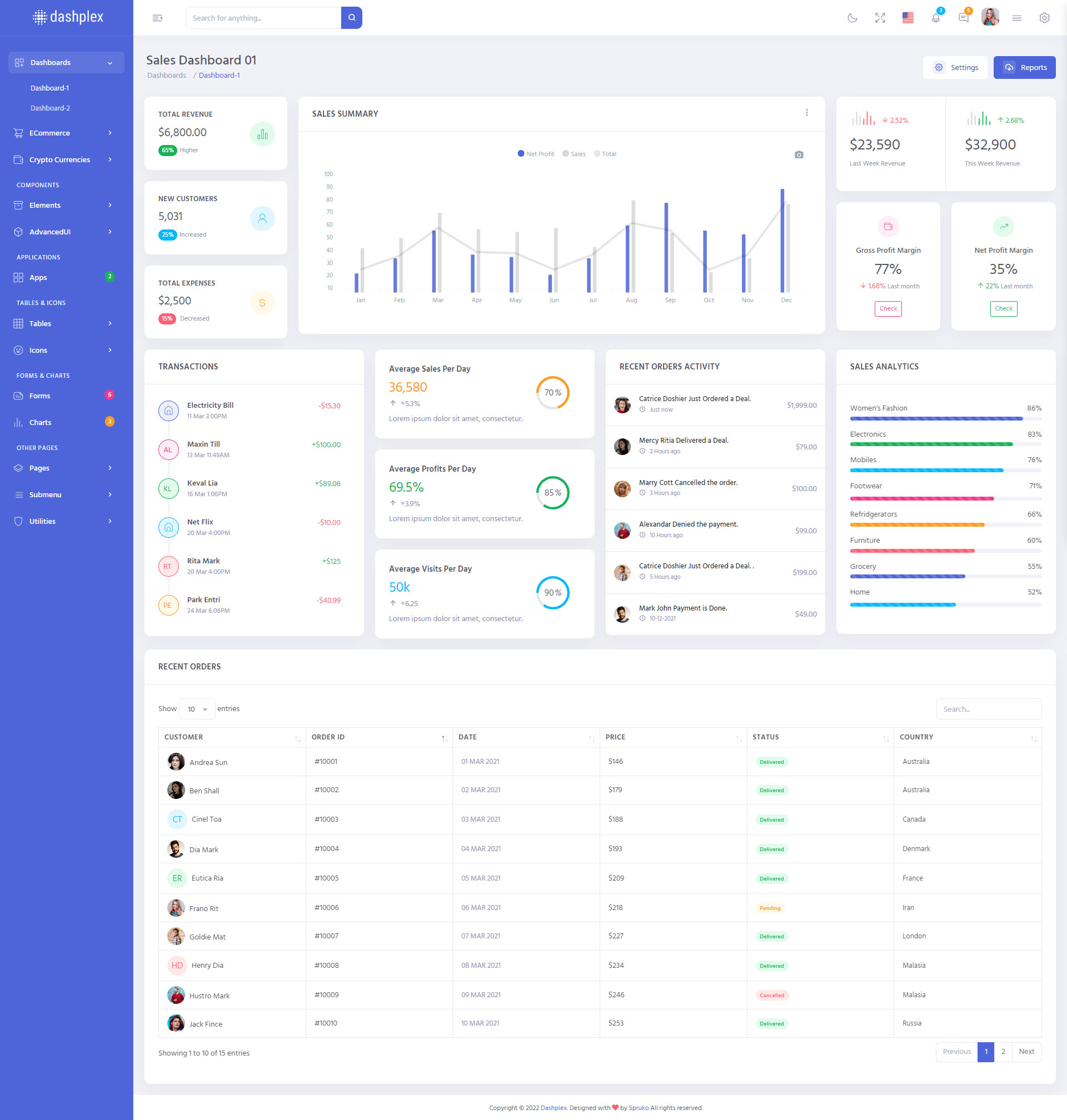The height and width of the screenshot is (1120, 1067).
Task: Open Sales Summary three-dot menu
Action: click(806, 113)
